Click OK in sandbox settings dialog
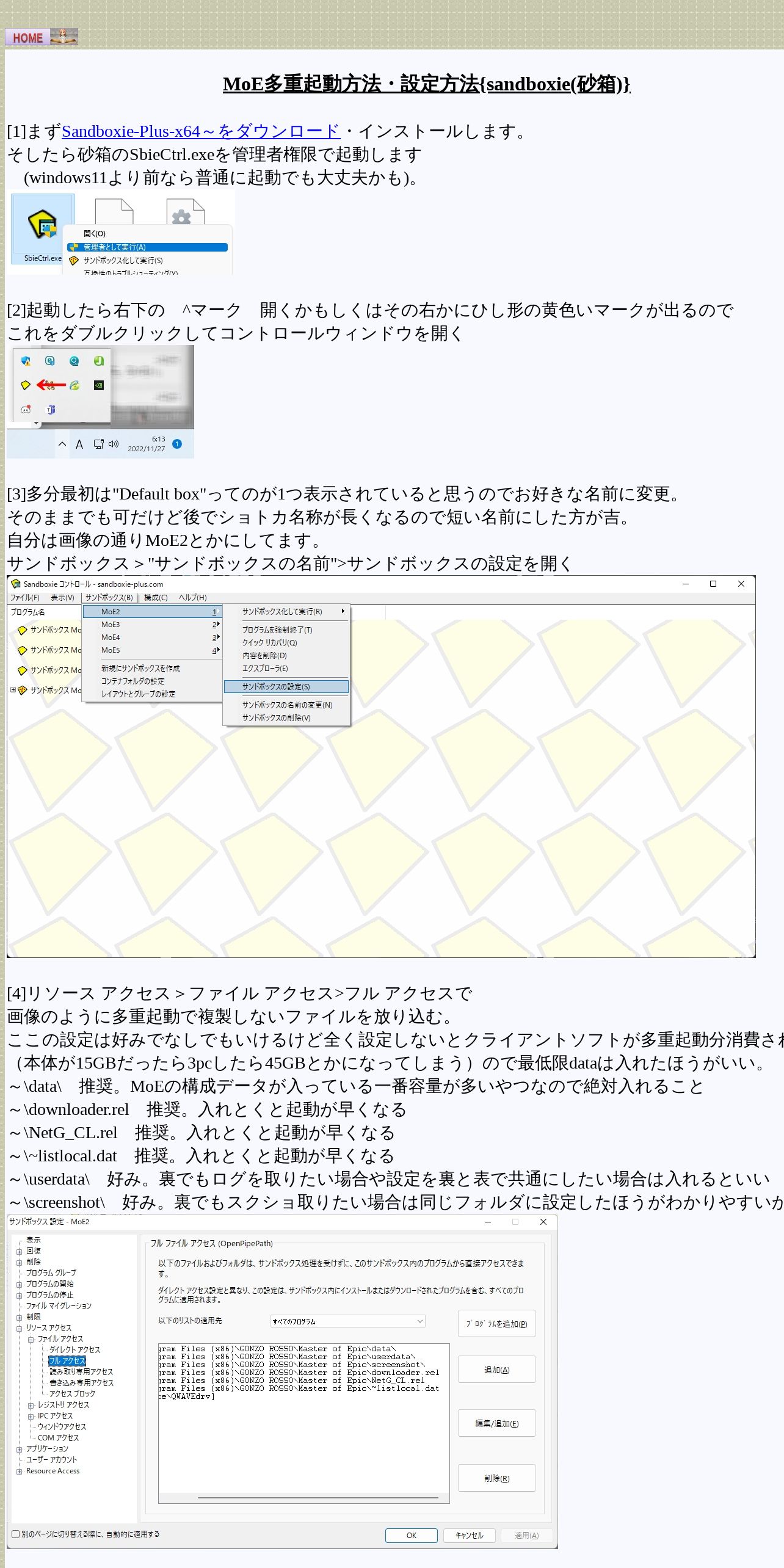 coord(411,1536)
